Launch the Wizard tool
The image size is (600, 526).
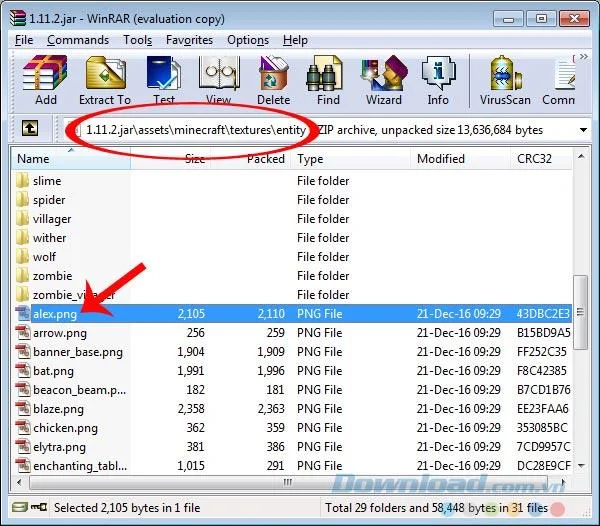383,80
